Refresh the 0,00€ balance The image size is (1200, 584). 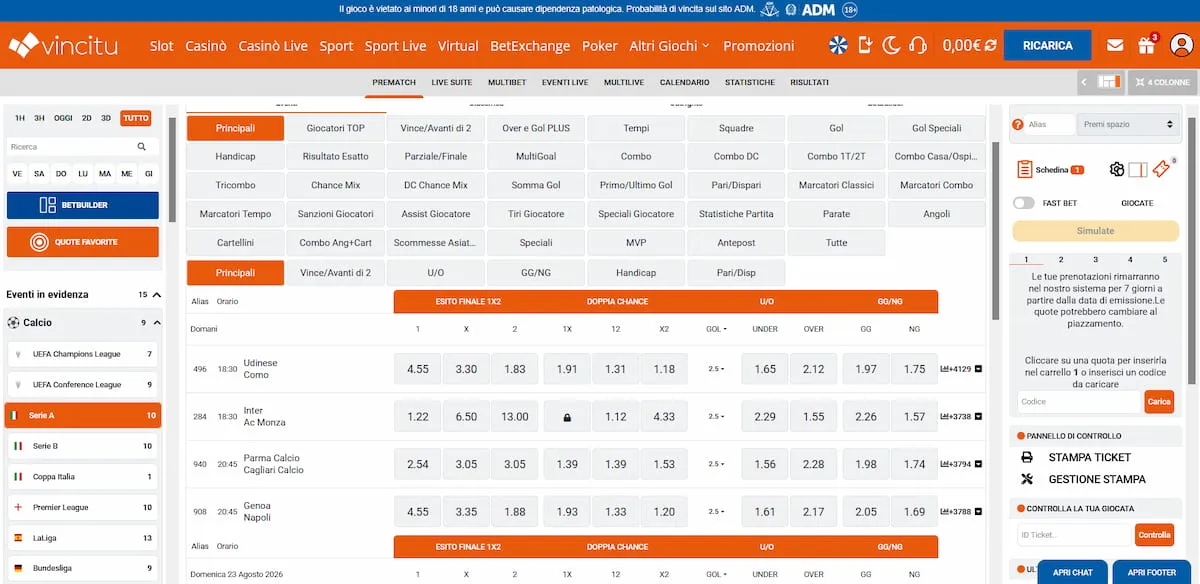click(990, 45)
